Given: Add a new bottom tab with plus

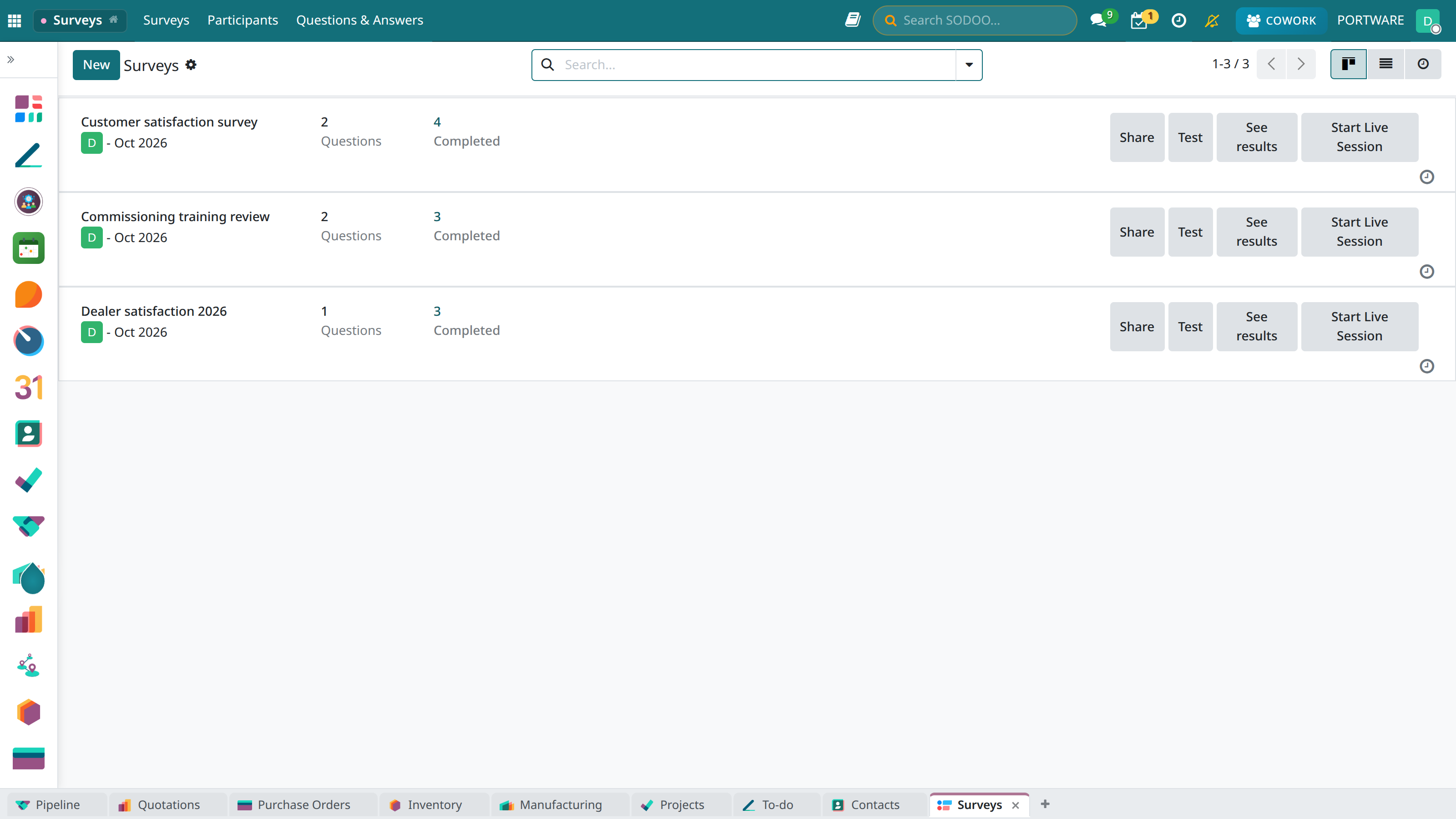Looking at the screenshot, I should (1045, 804).
